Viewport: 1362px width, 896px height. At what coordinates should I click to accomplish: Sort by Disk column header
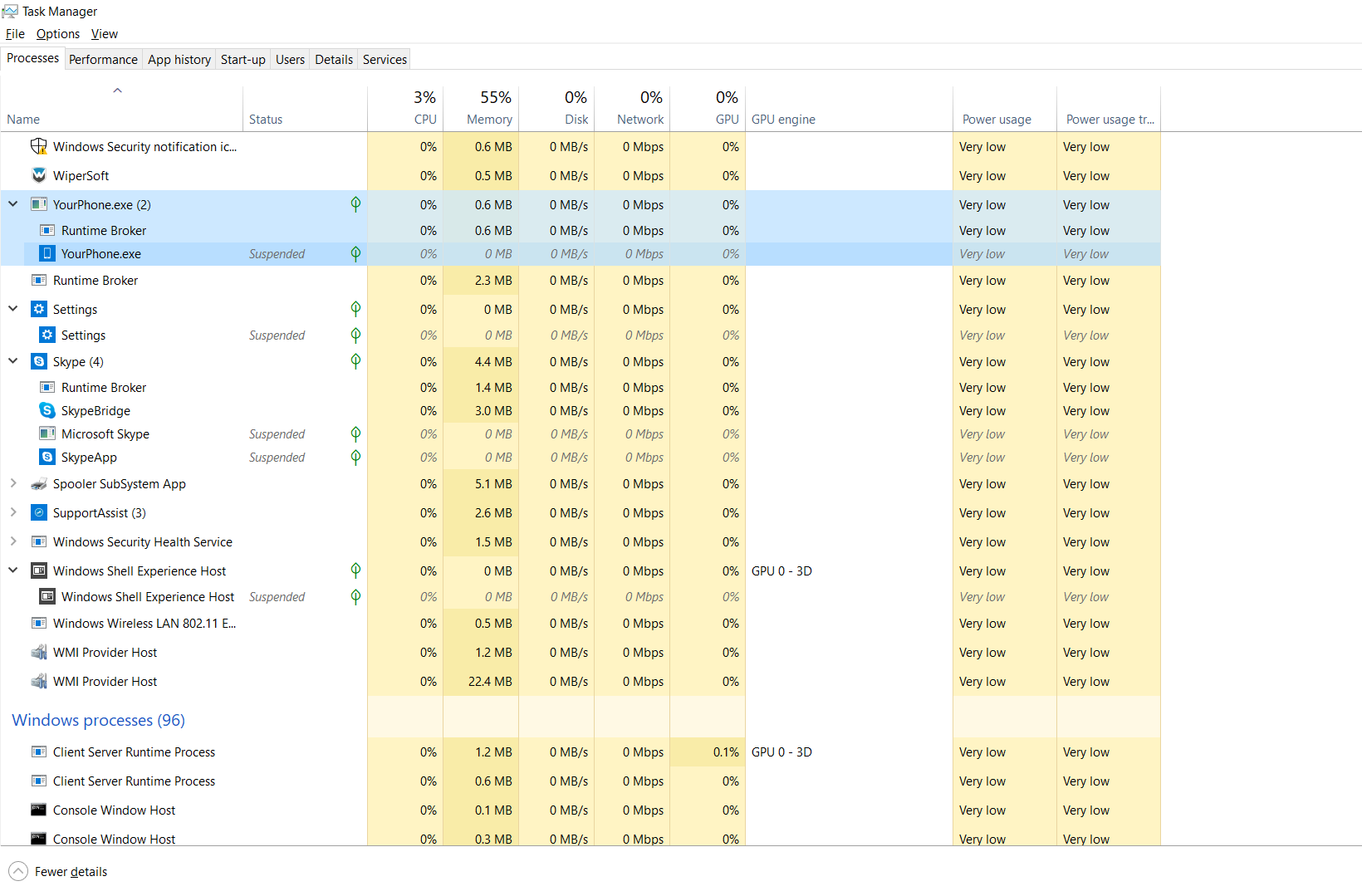coord(556,109)
